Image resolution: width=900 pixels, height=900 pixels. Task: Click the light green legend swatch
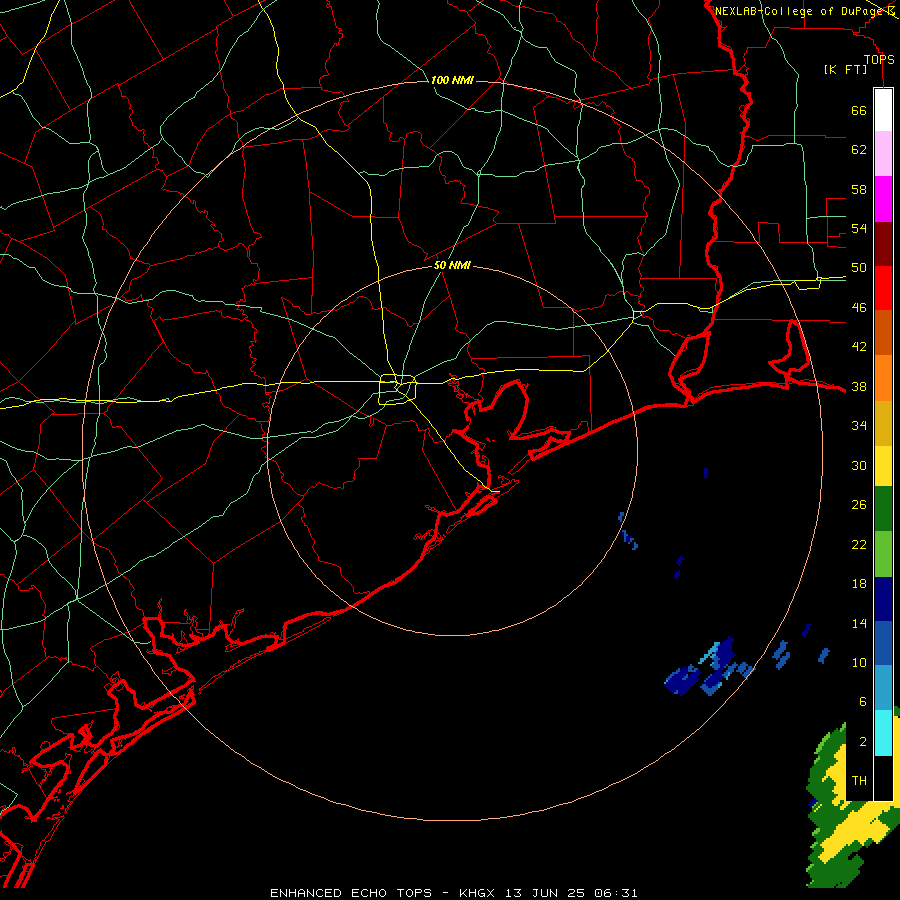pyautogui.click(x=883, y=554)
